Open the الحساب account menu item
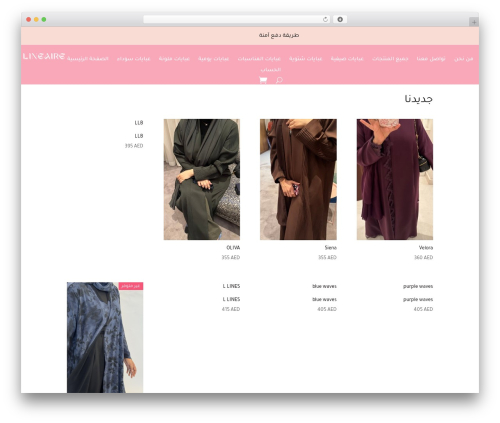Image resolution: width=500 pixels, height=423 pixels. pyautogui.click(x=271, y=70)
